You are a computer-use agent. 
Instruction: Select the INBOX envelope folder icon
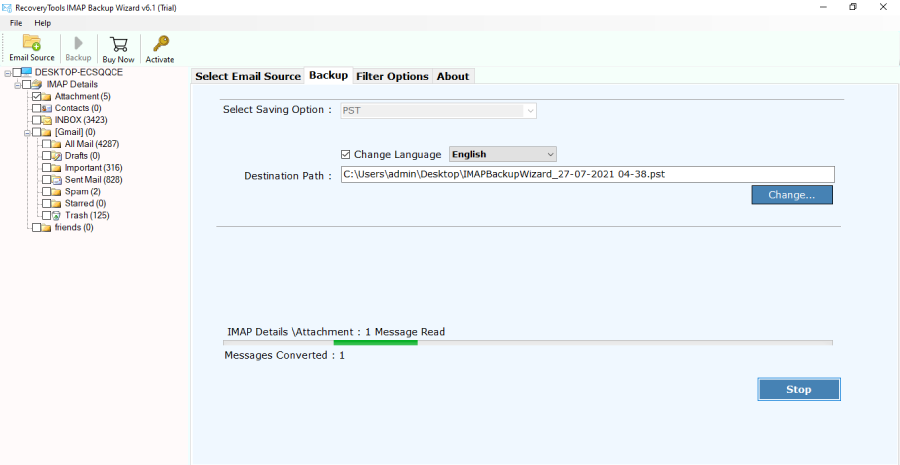tap(47, 120)
